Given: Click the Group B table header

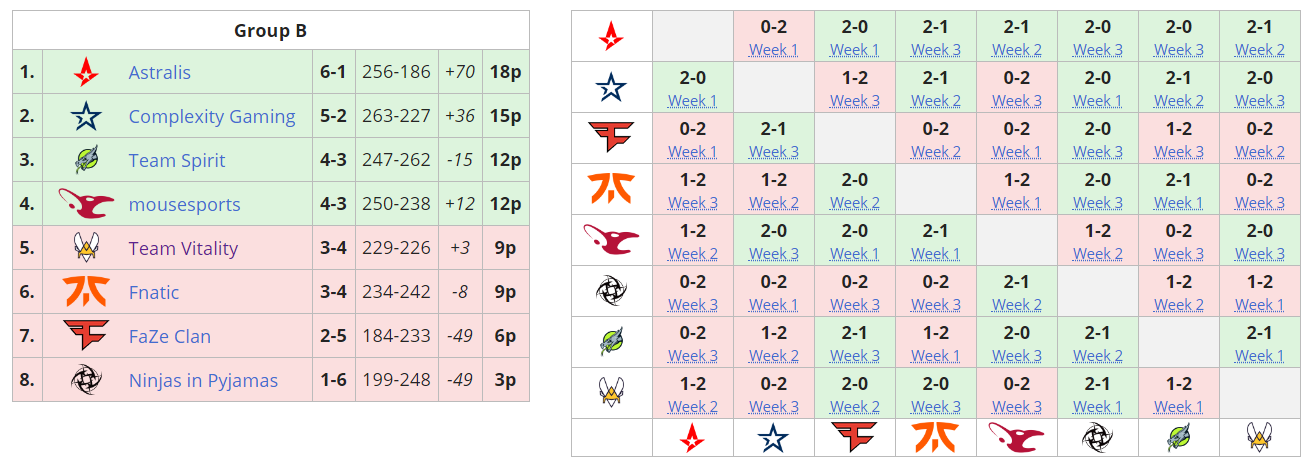Looking at the screenshot, I should [x=270, y=31].
